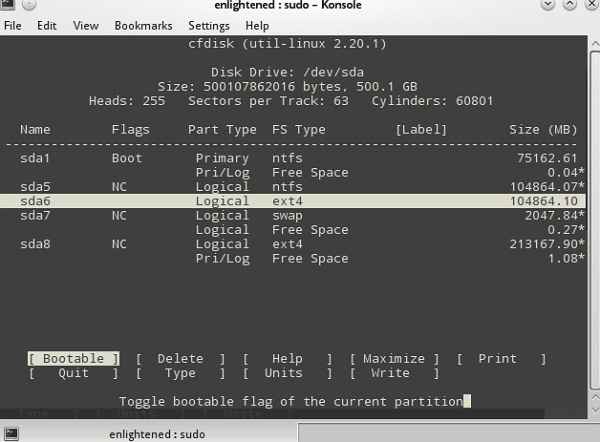Select the Bootable option
This screenshot has width=600, height=442.
point(73,359)
